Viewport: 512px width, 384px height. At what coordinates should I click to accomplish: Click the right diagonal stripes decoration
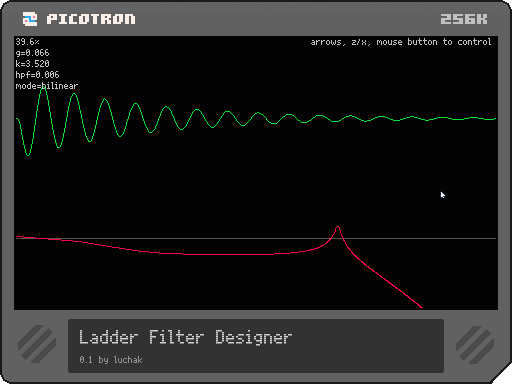(475, 345)
